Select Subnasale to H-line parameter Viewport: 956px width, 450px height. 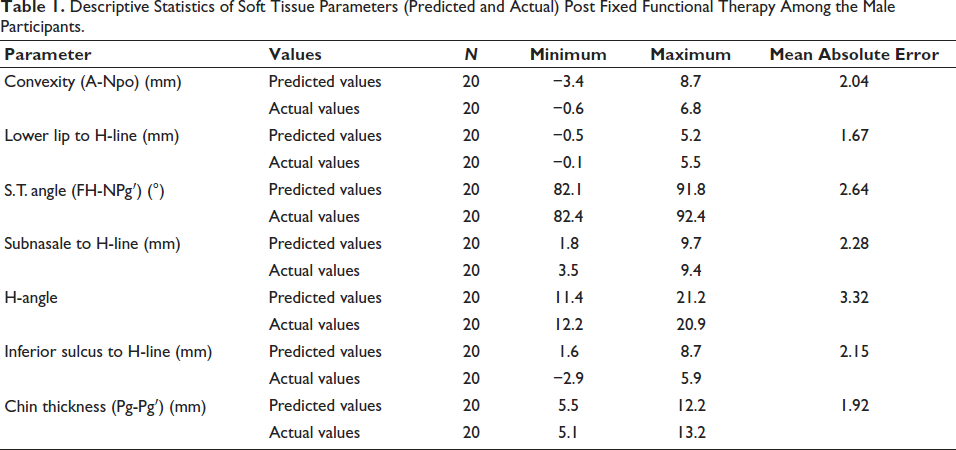click(x=92, y=243)
